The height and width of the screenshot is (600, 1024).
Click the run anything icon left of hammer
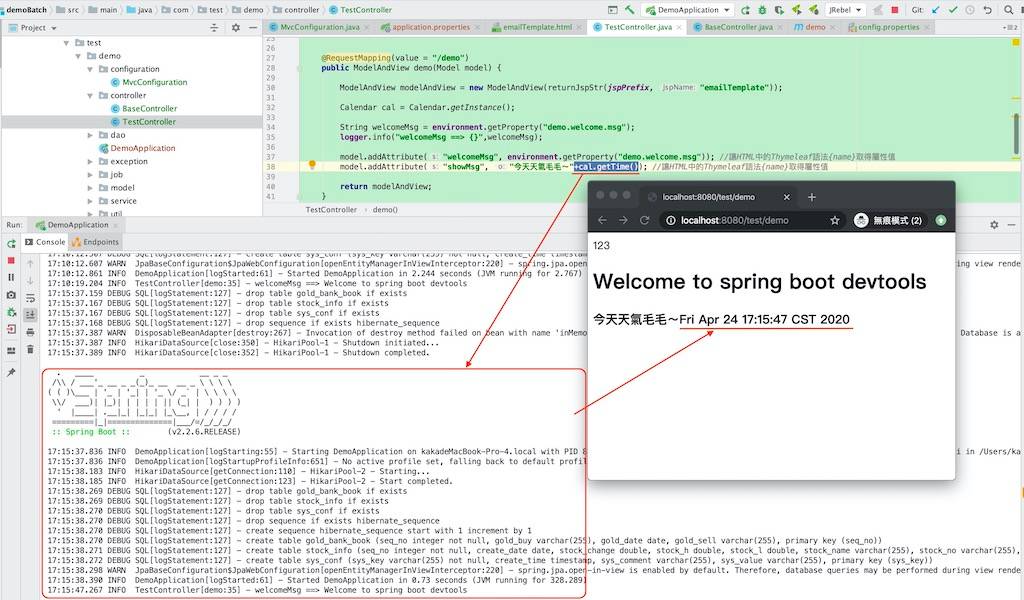pos(613,10)
